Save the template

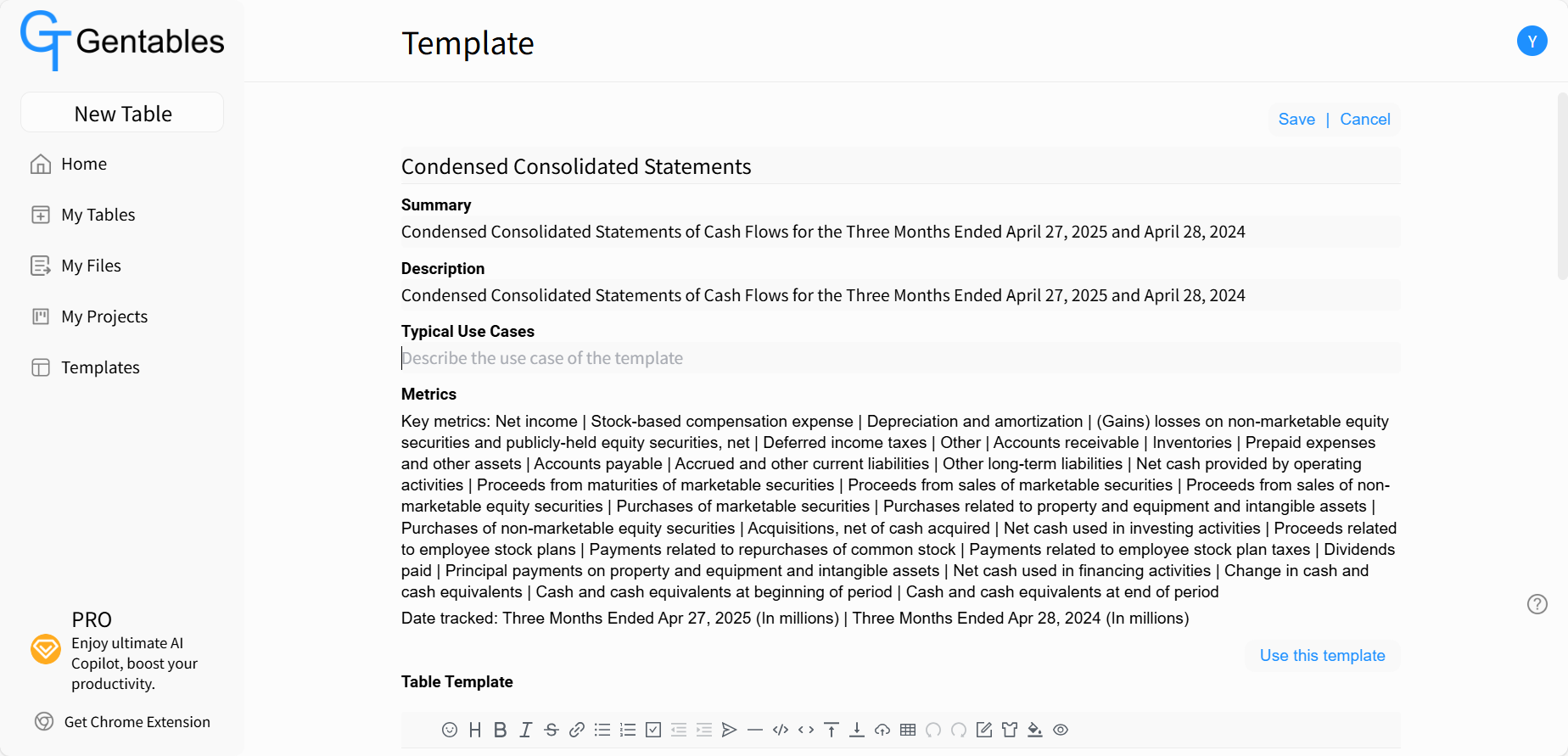pyautogui.click(x=1296, y=120)
